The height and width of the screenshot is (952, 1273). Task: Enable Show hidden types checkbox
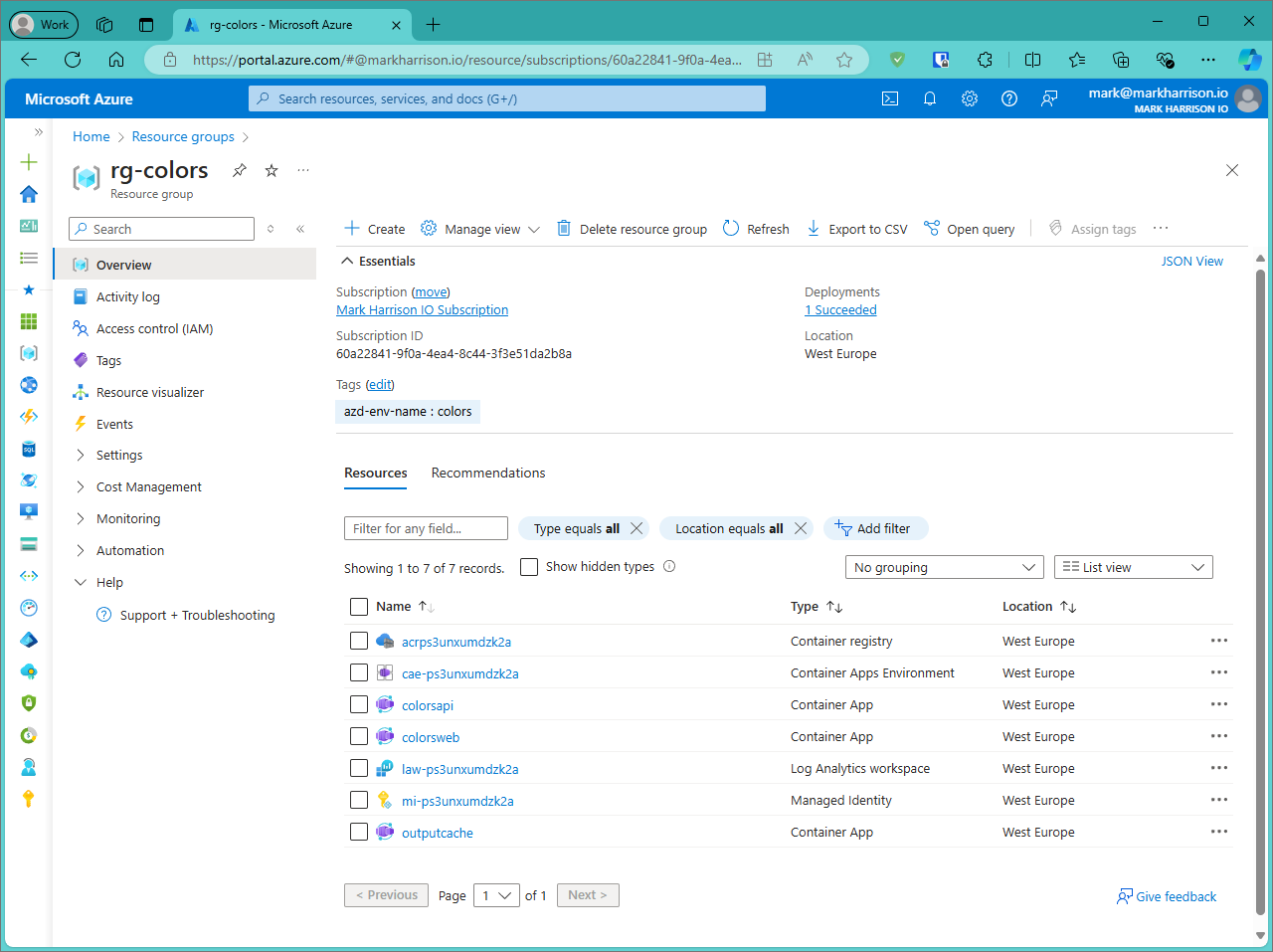(x=529, y=567)
